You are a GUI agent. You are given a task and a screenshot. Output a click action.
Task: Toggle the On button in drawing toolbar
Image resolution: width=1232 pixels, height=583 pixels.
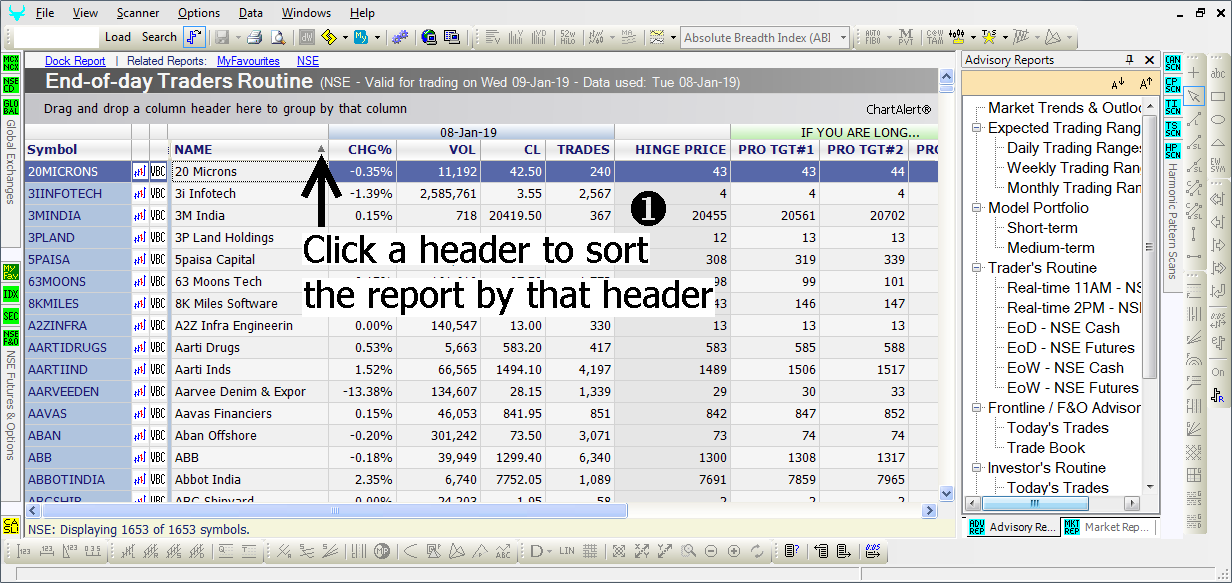[x=1218, y=372]
